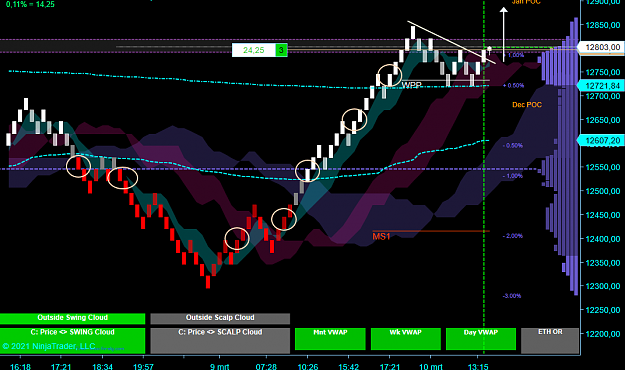Click the Outside Scalp Cloud indicator button
625x370 pixels.
[220, 318]
